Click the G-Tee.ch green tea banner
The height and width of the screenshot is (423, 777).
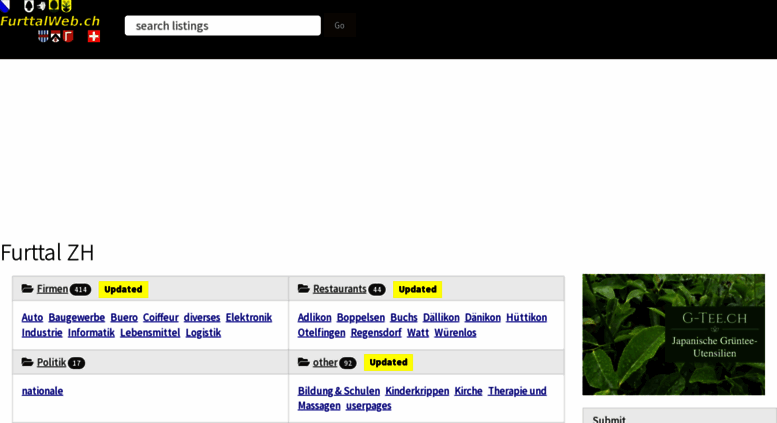(673, 334)
